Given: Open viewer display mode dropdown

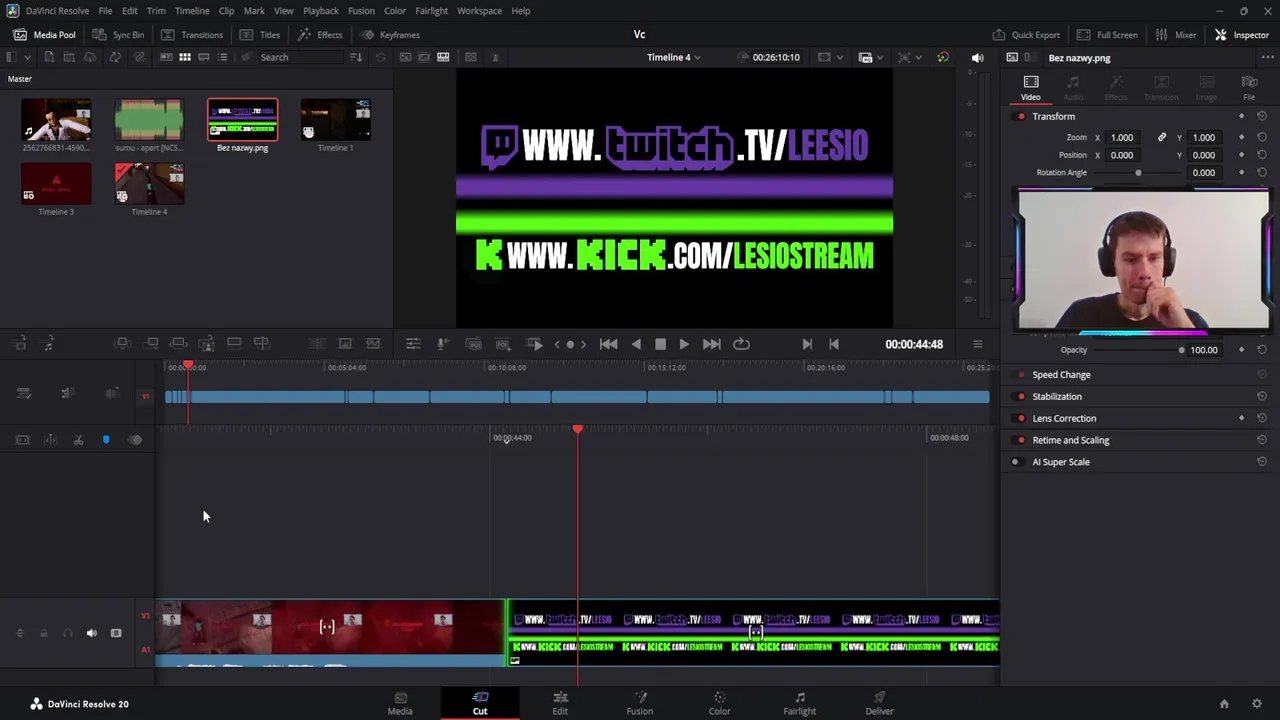Looking at the screenshot, I should (x=830, y=57).
